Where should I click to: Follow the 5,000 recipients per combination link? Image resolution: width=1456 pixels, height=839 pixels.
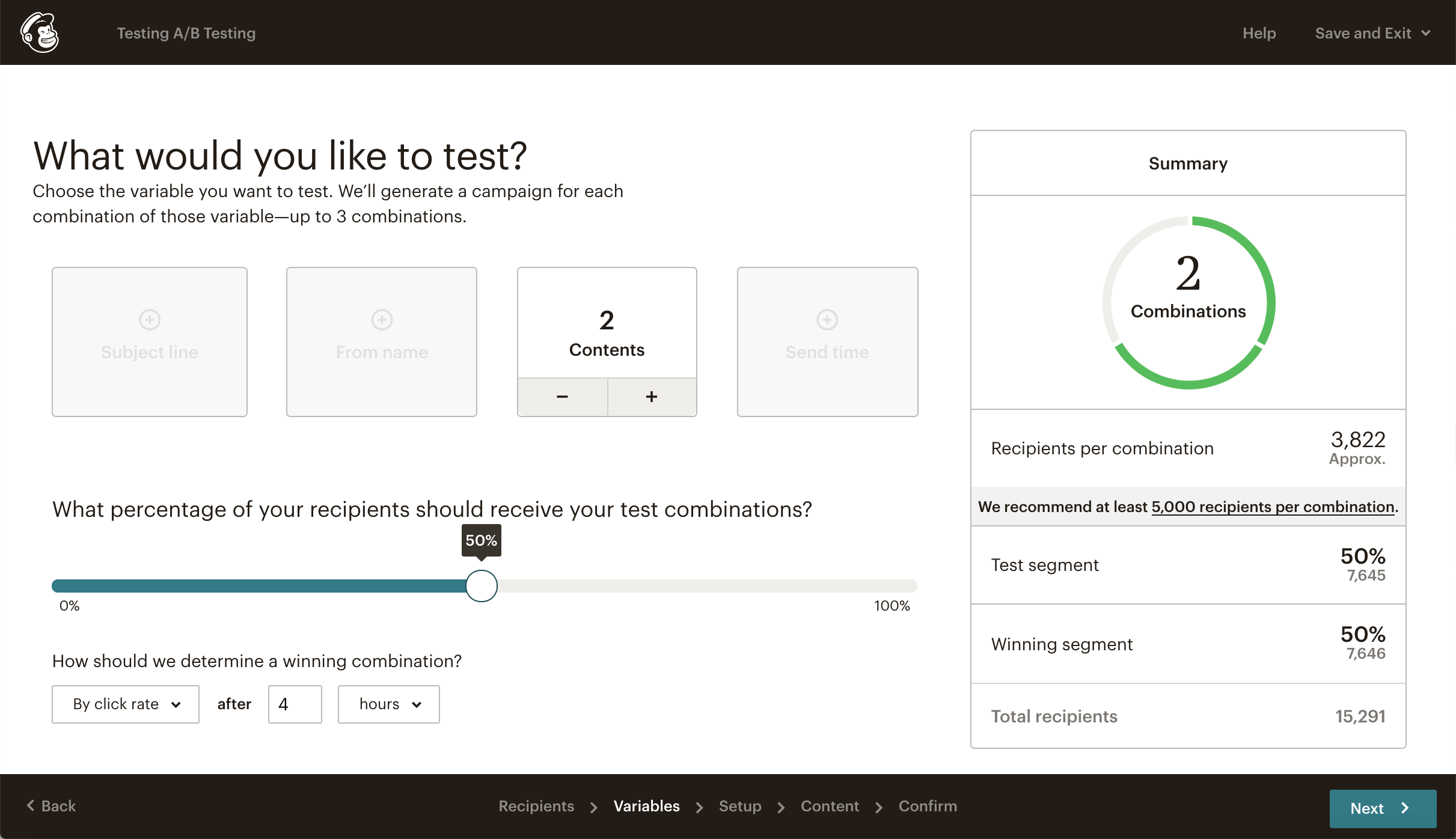click(1273, 507)
